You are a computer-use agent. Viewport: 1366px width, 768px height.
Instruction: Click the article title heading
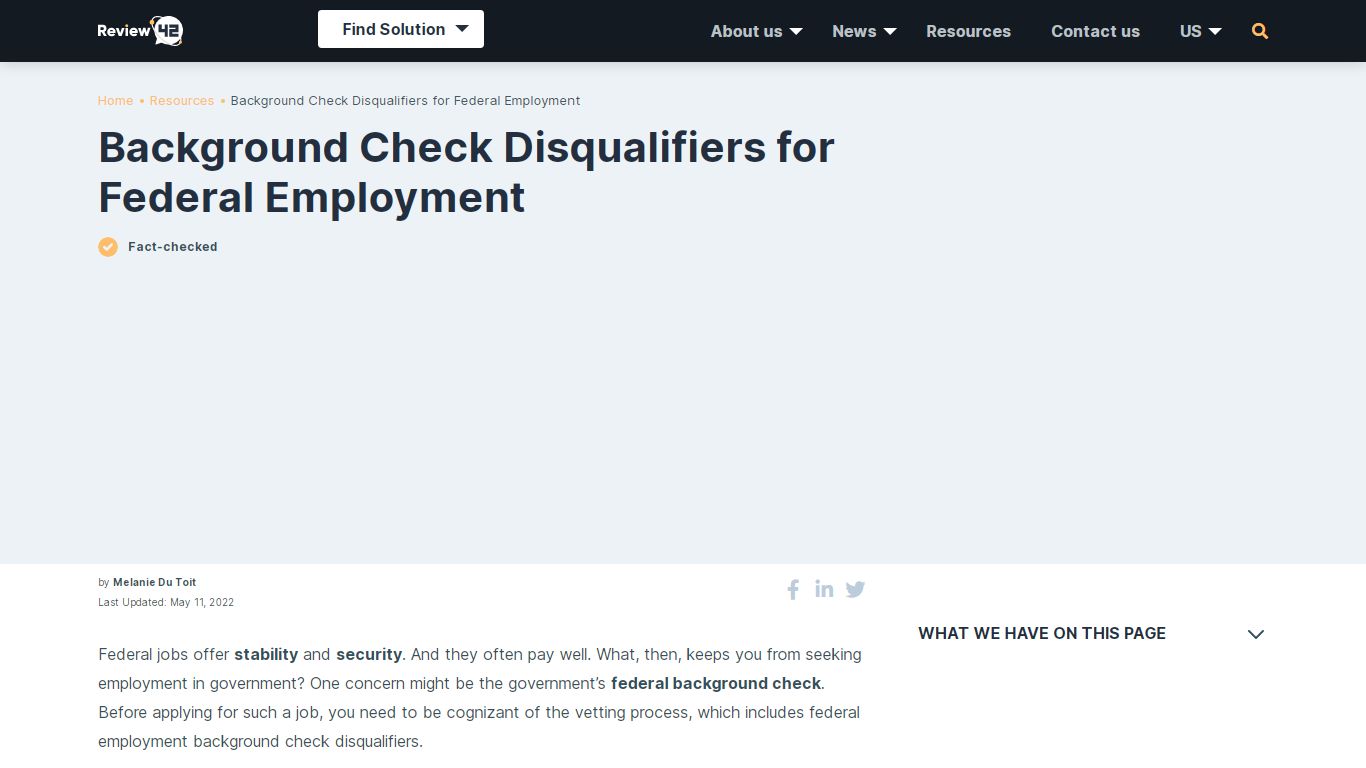pyautogui.click(x=466, y=172)
